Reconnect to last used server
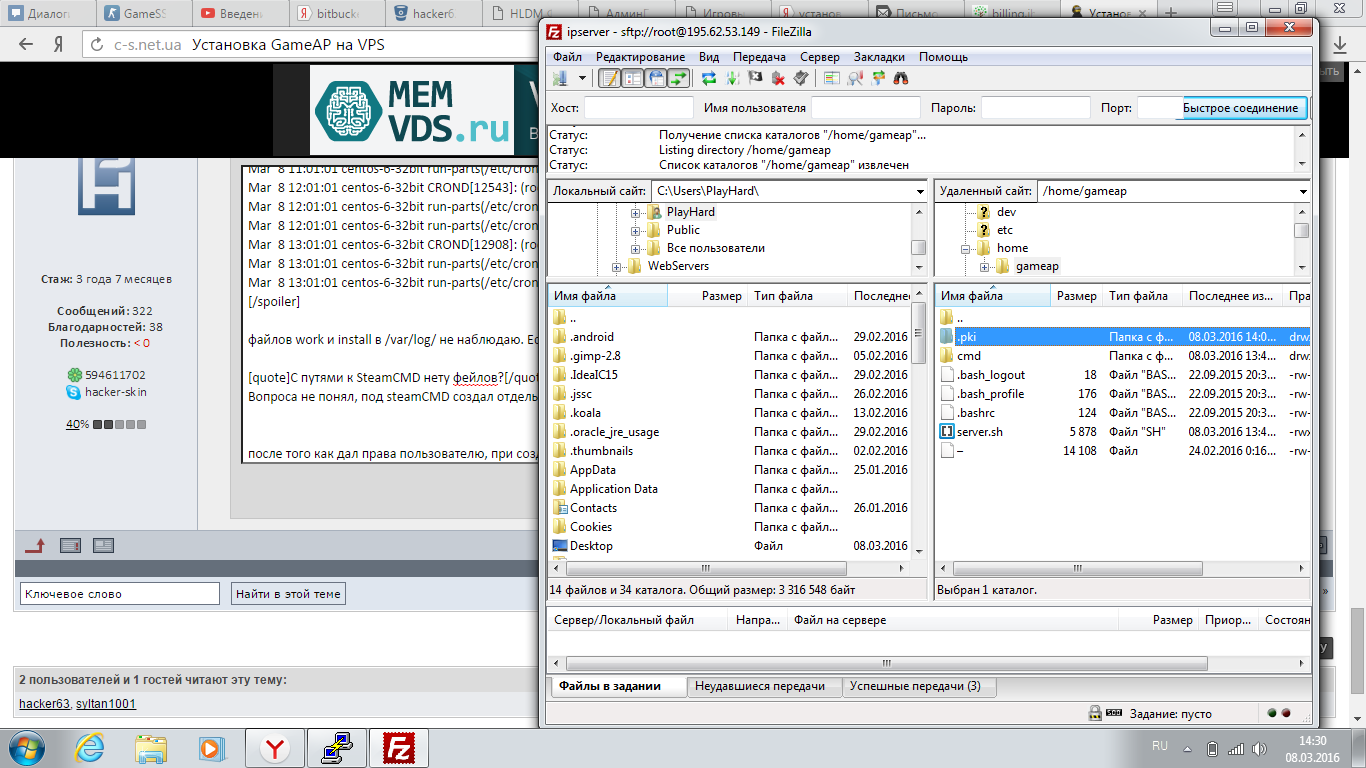The height and width of the screenshot is (768, 1366). (801, 78)
